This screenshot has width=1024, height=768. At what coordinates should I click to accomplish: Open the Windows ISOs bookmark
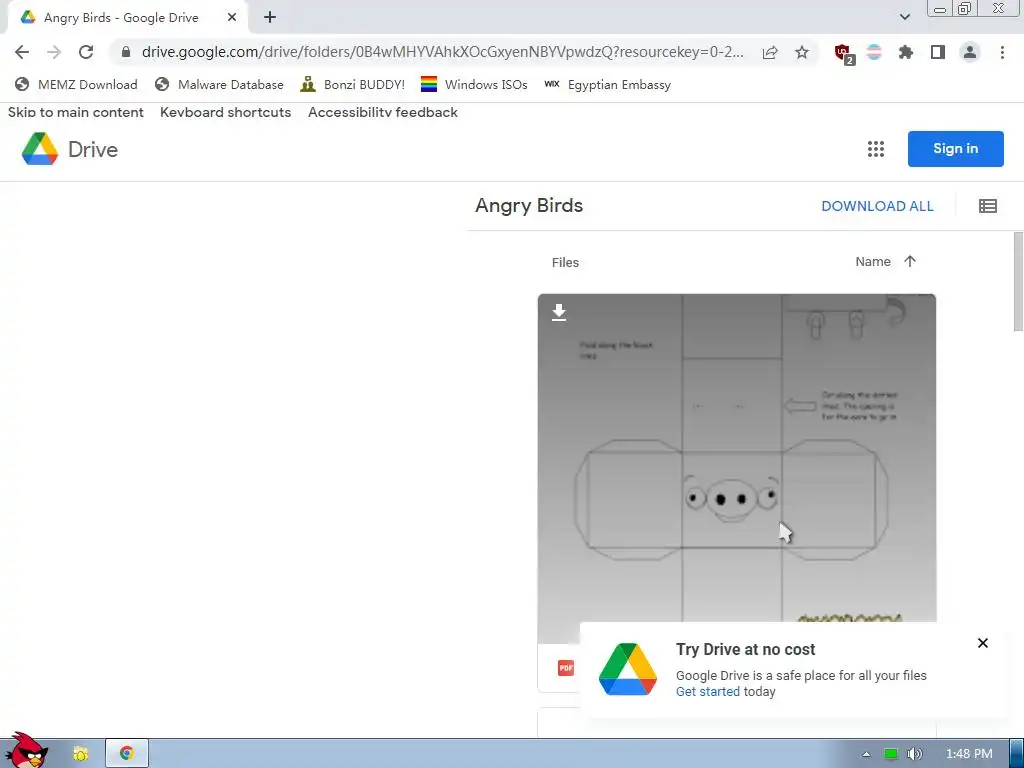474,84
